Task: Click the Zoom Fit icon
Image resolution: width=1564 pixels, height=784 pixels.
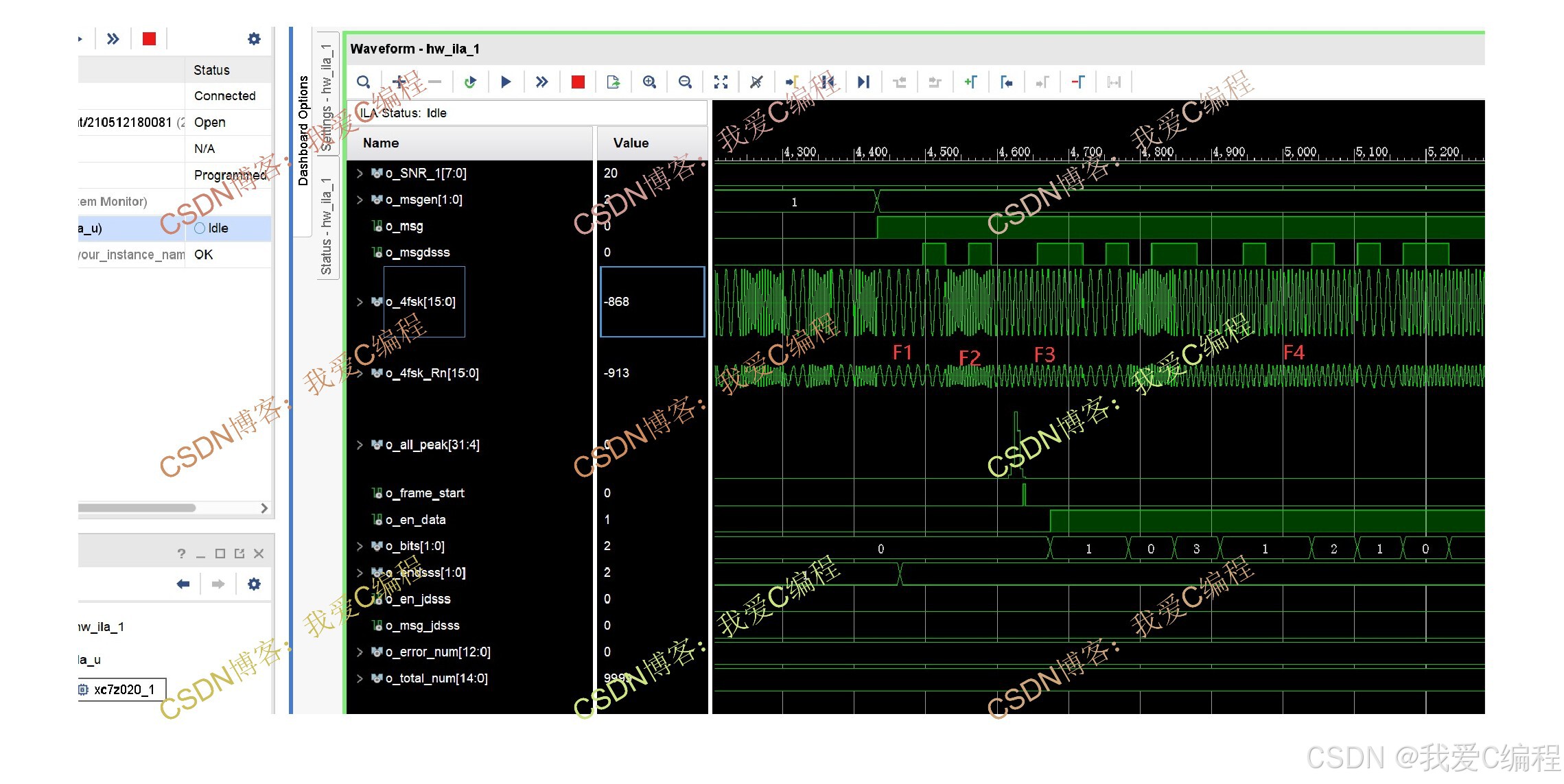Action: [721, 82]
